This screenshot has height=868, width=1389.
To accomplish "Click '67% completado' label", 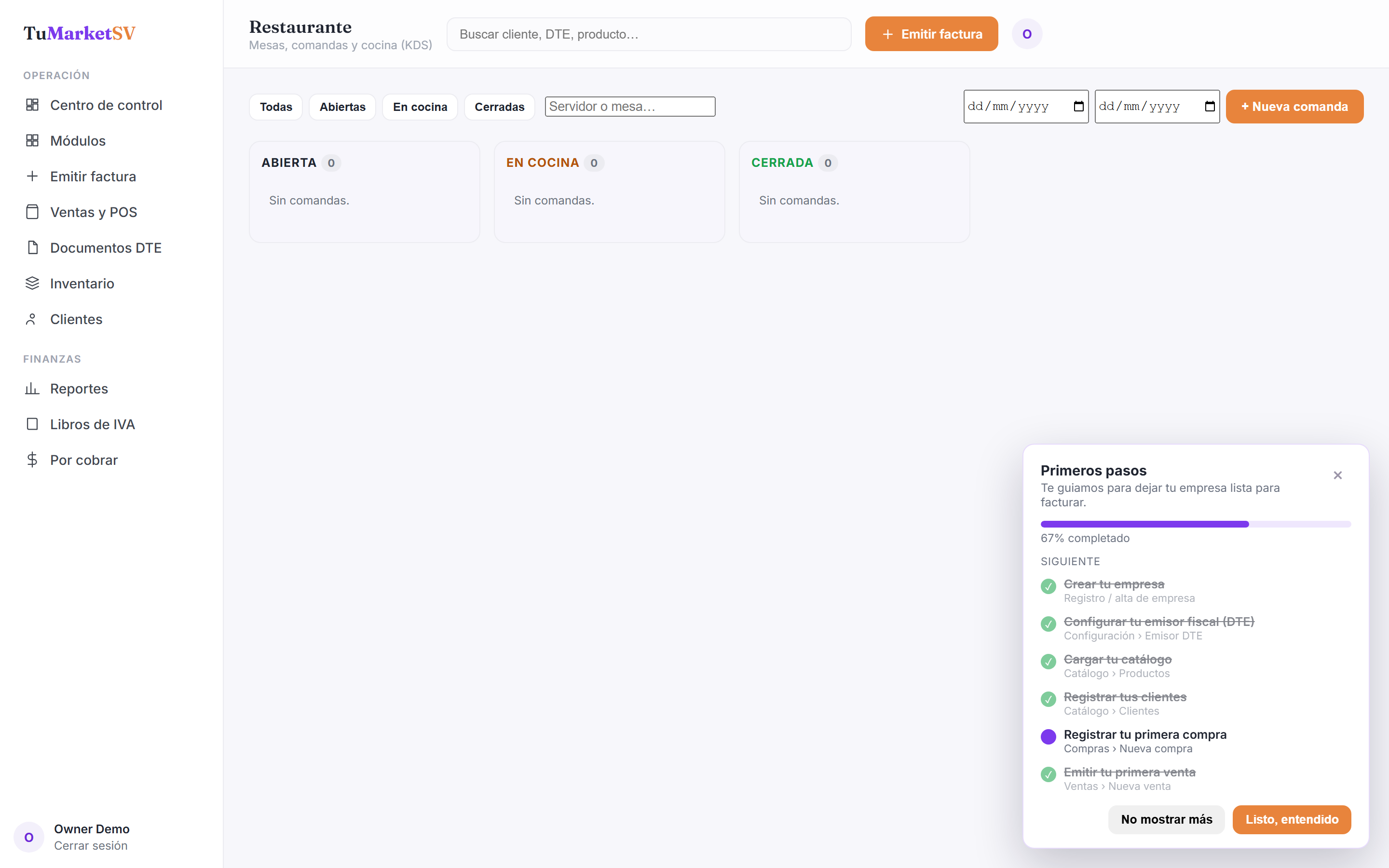I will coord(1085,538).
